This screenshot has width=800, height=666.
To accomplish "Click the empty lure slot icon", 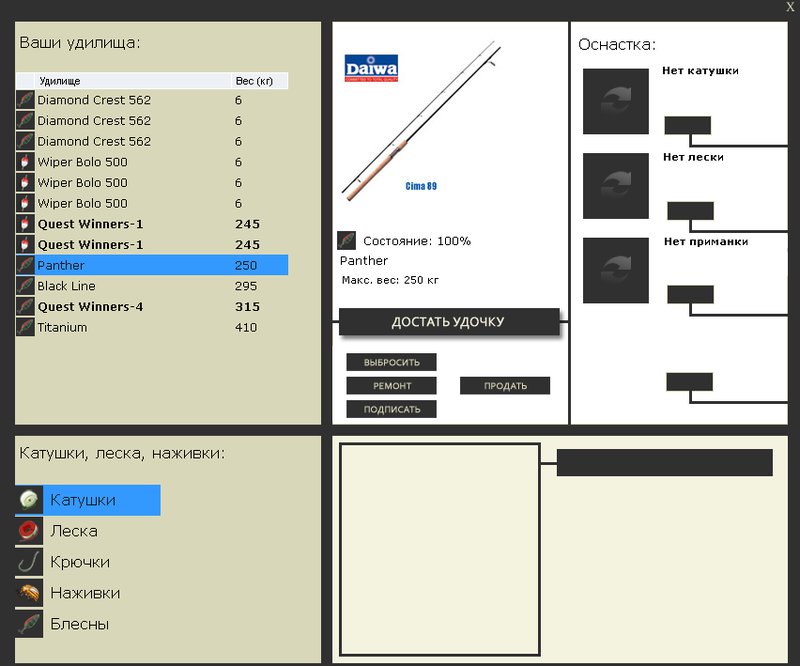I will pos(616,270).
